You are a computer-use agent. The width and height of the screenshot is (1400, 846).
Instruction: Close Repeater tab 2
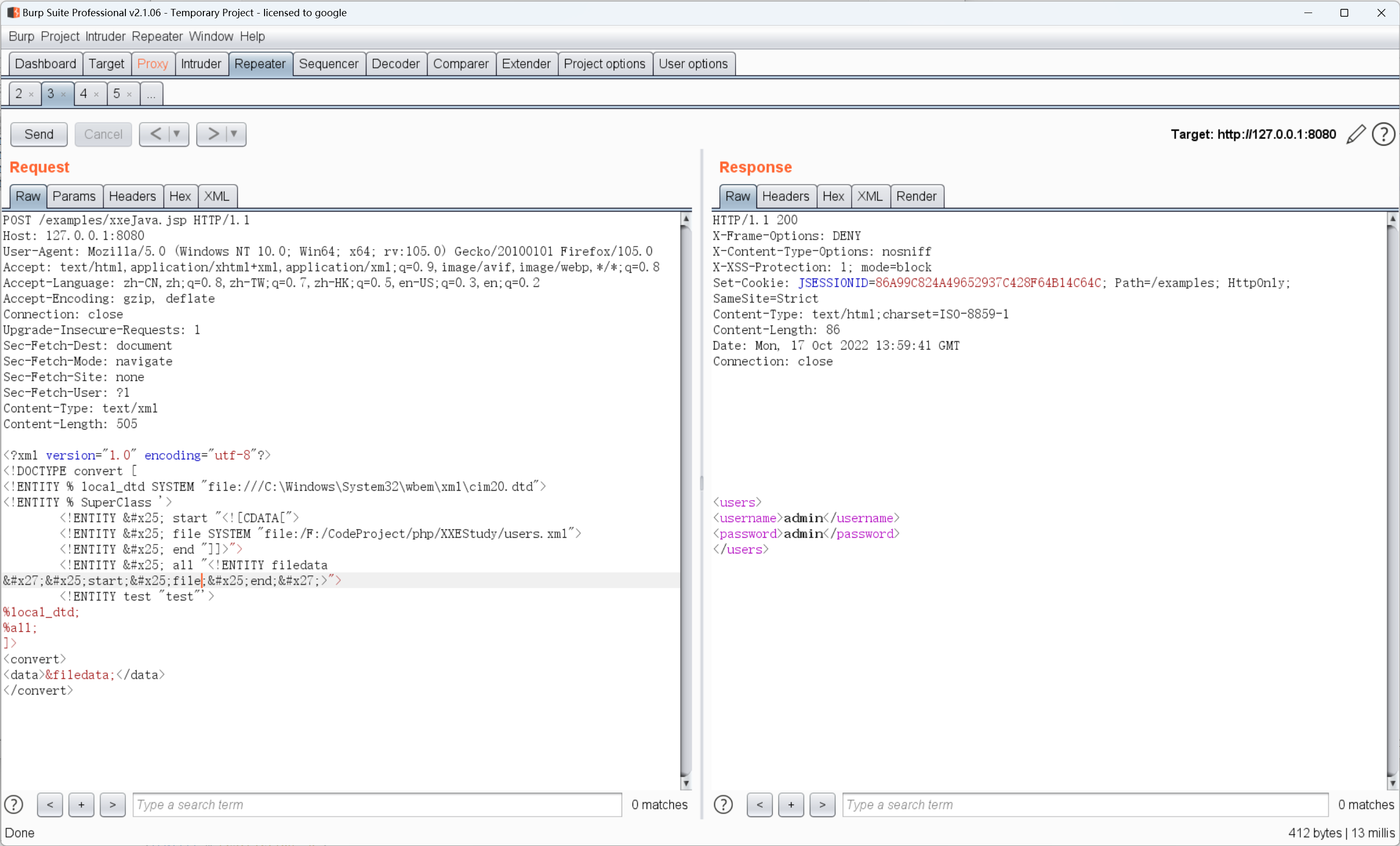click(x=31, y=95)
